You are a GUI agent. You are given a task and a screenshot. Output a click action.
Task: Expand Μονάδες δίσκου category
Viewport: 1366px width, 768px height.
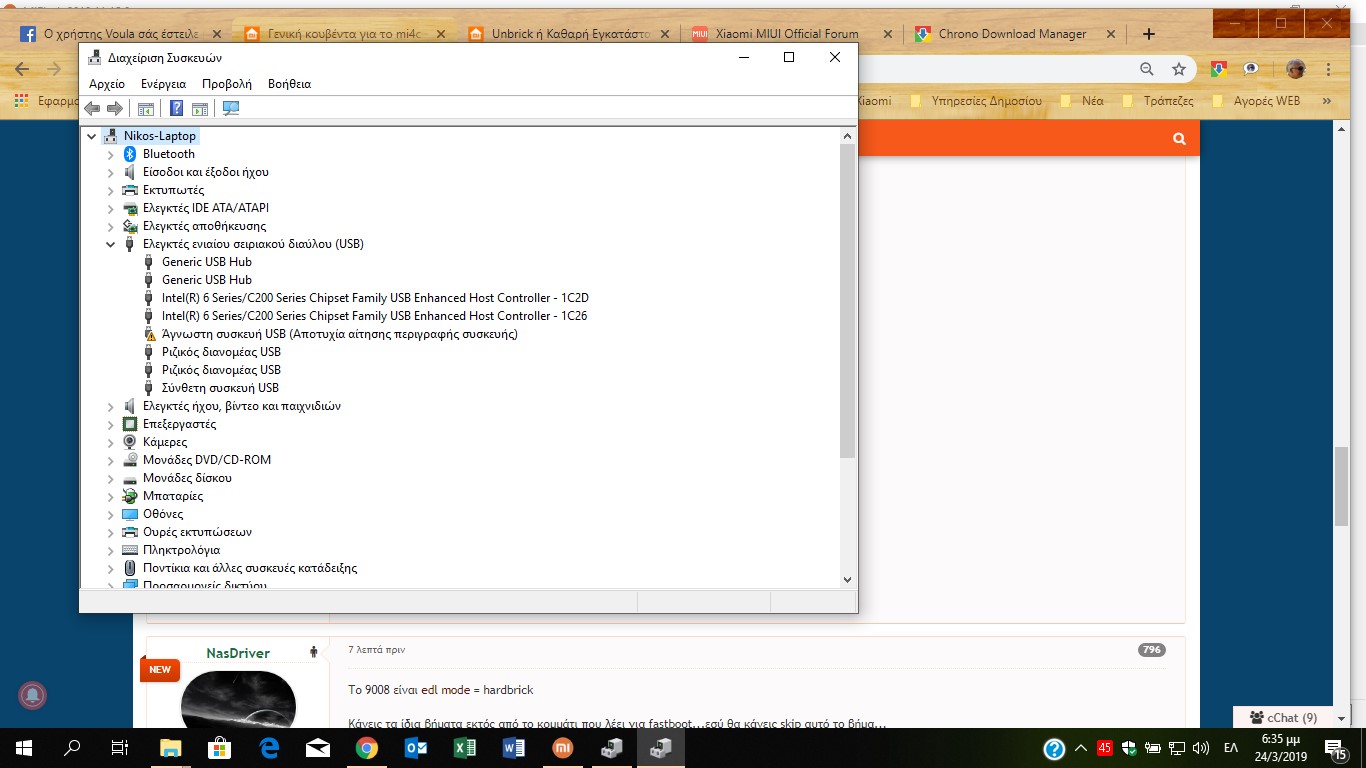pyautogui.click(x=111, y=478)
